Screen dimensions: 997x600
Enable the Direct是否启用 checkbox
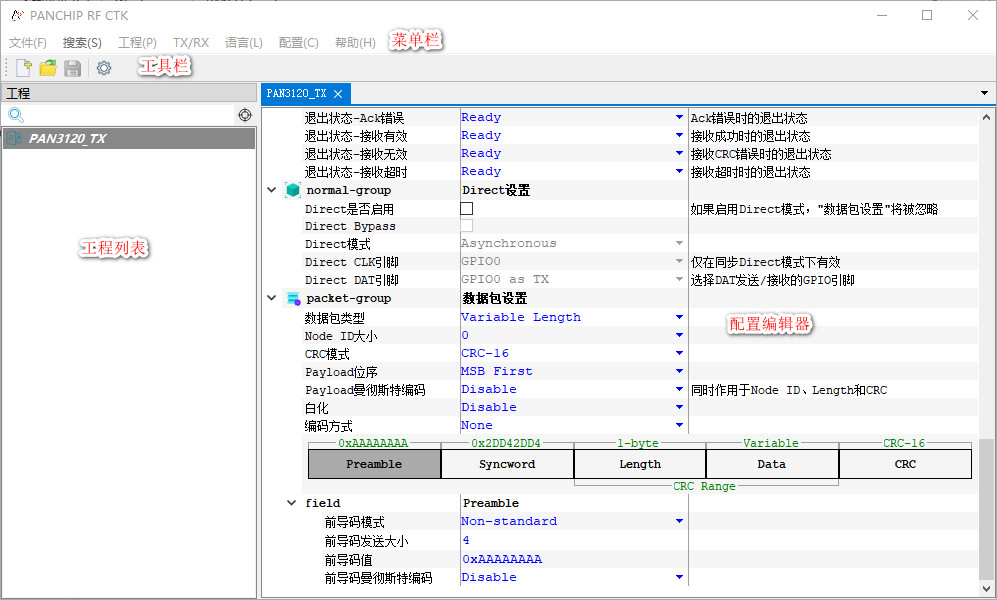467,209
